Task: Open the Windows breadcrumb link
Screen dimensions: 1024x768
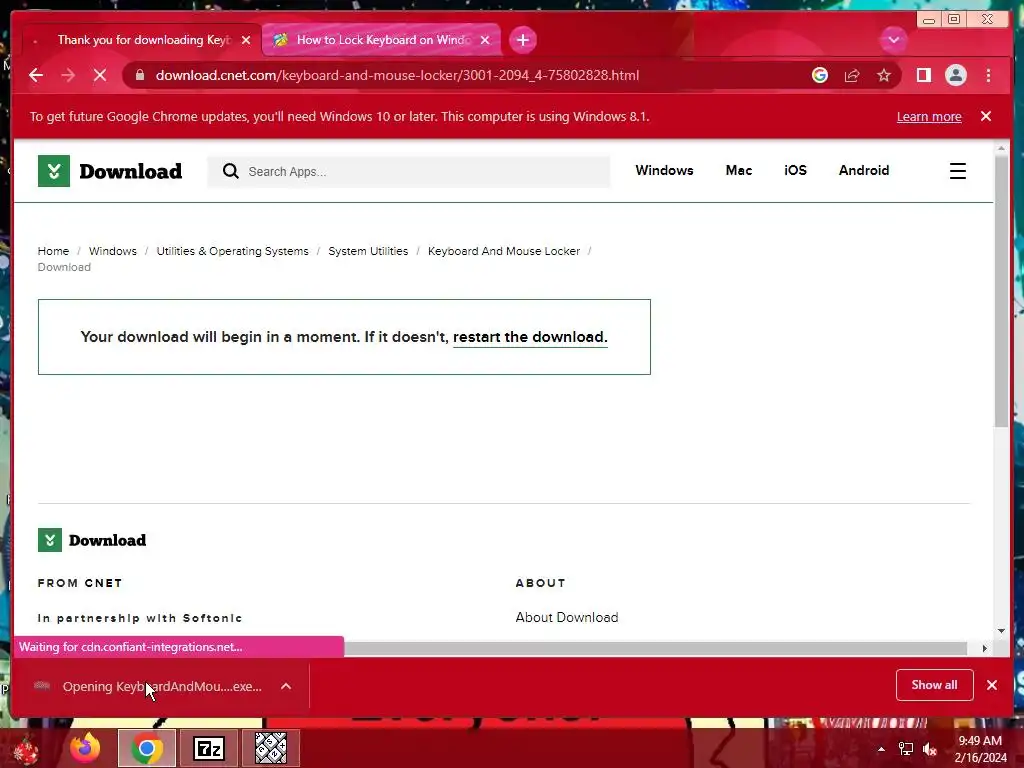Action: click(x=112, y=251)
